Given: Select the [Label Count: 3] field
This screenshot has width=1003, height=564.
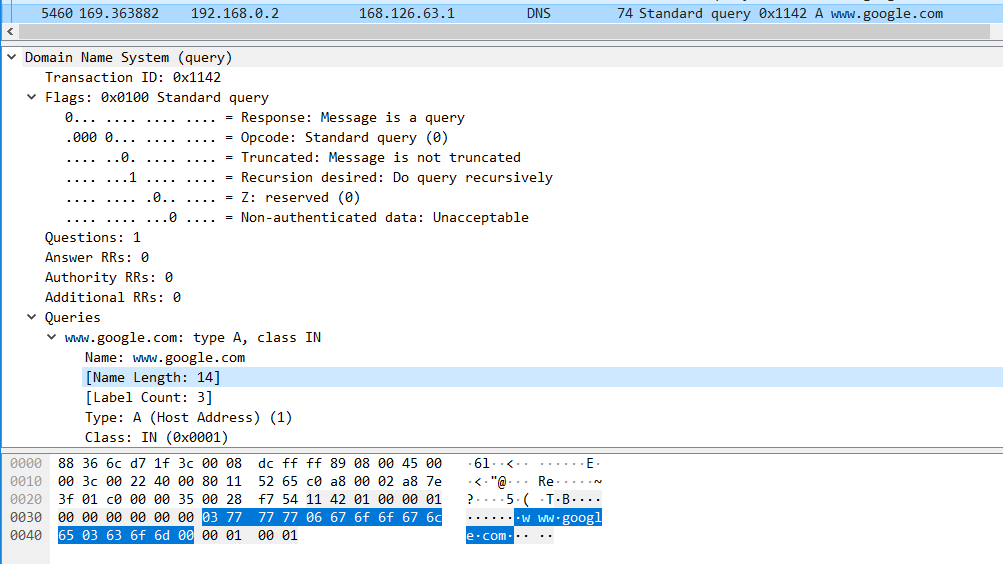Looking at the screenshot, I should coord(148,397).
